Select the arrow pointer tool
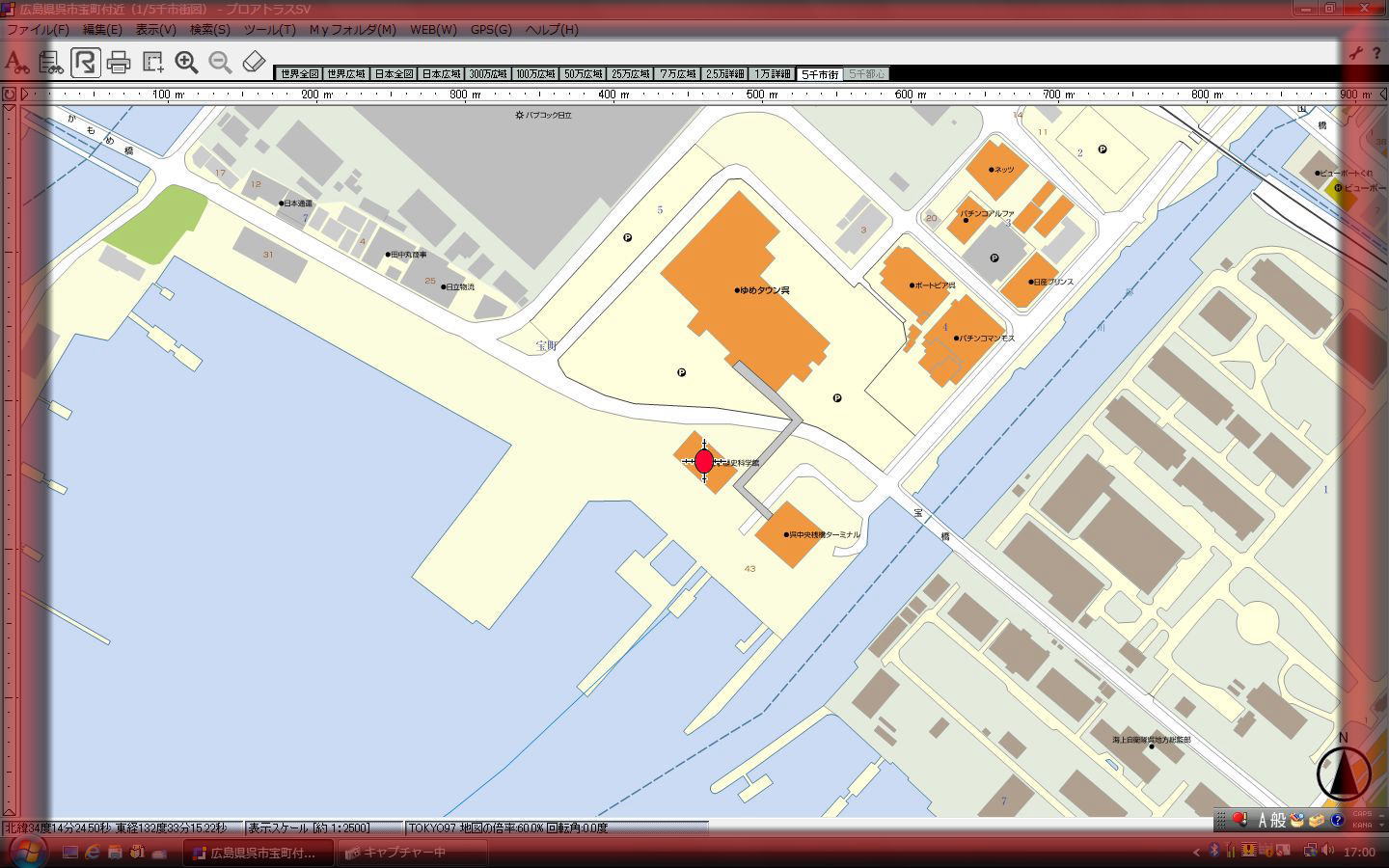This screenshot has width=1389, height=868. point(85,63)
